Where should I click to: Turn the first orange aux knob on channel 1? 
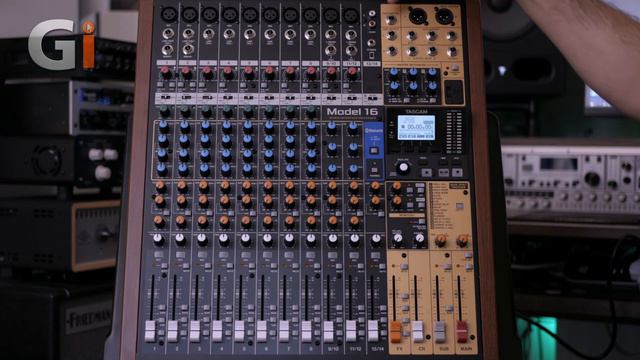tap(160, 187)
